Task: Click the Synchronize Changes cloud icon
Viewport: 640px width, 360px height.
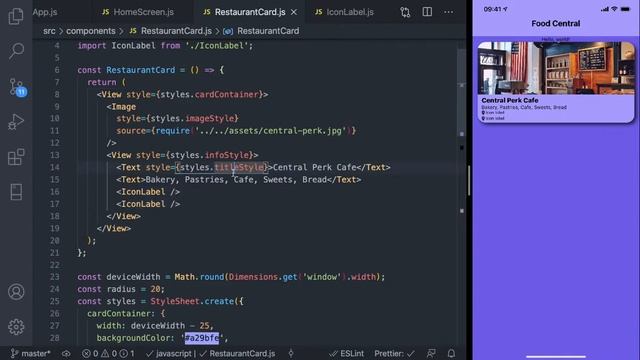Action: point(66,353)
